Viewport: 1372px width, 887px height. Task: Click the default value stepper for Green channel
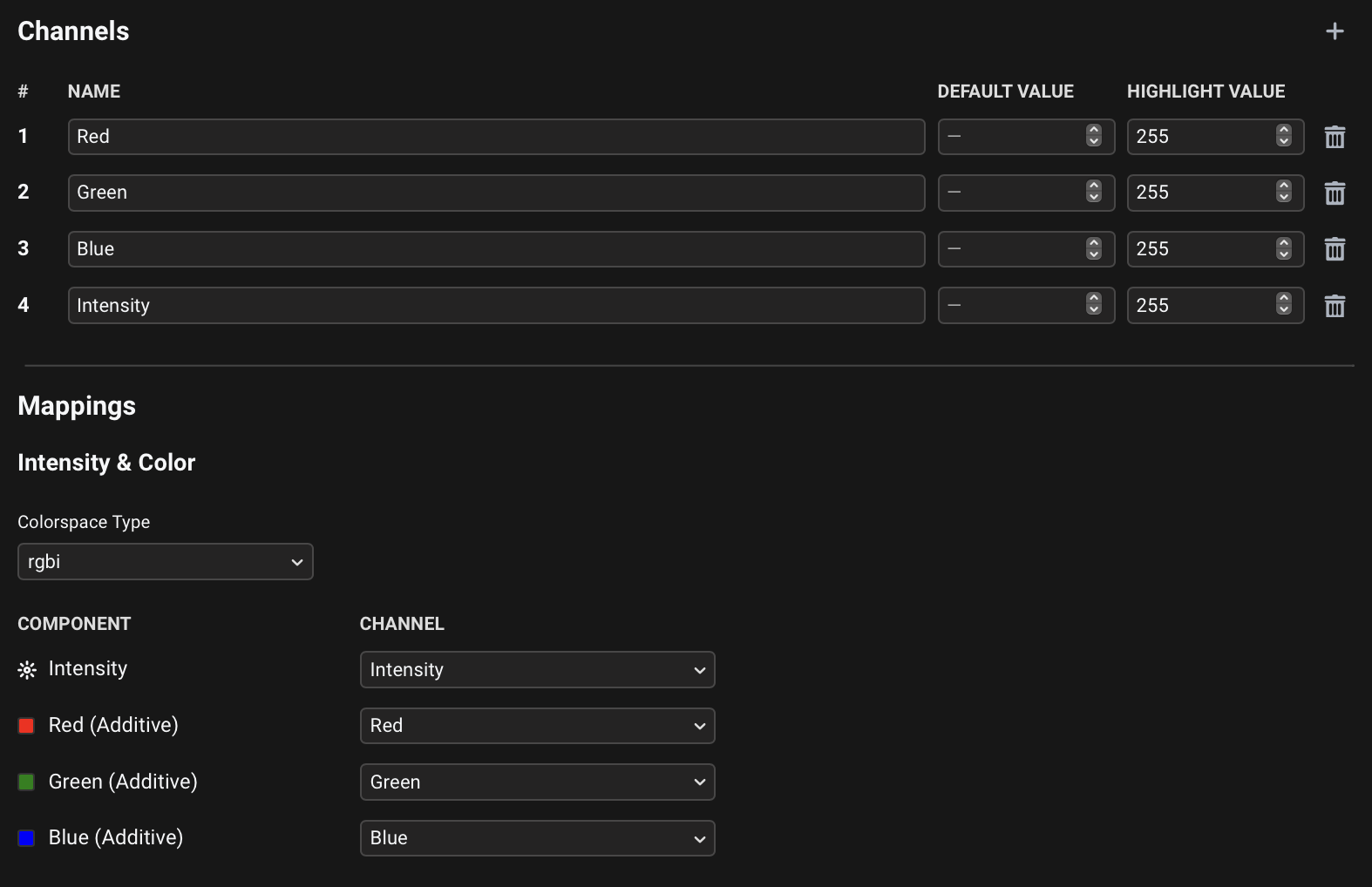tap(1094, 192)
